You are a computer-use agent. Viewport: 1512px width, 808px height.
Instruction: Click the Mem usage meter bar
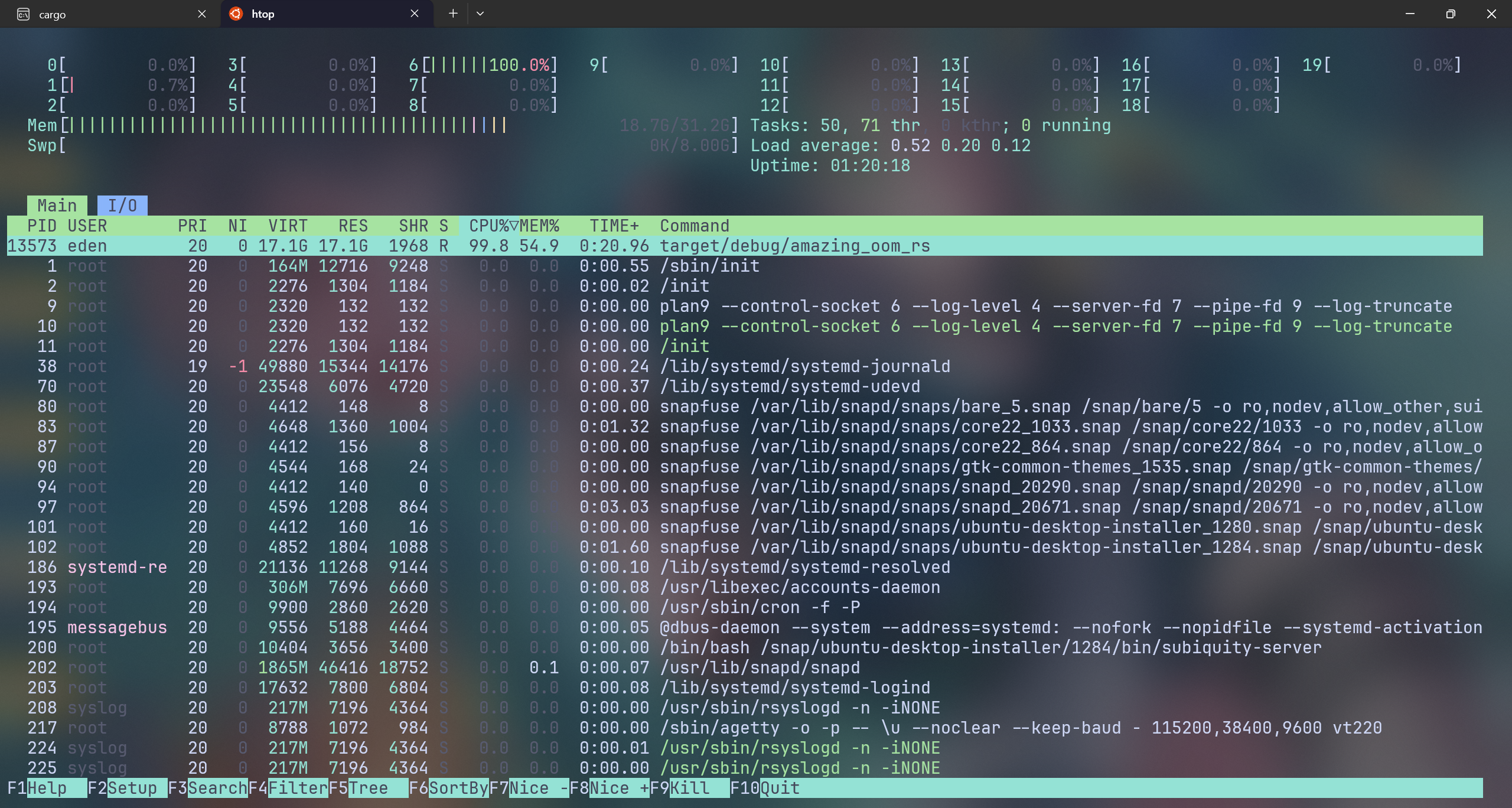383,125
